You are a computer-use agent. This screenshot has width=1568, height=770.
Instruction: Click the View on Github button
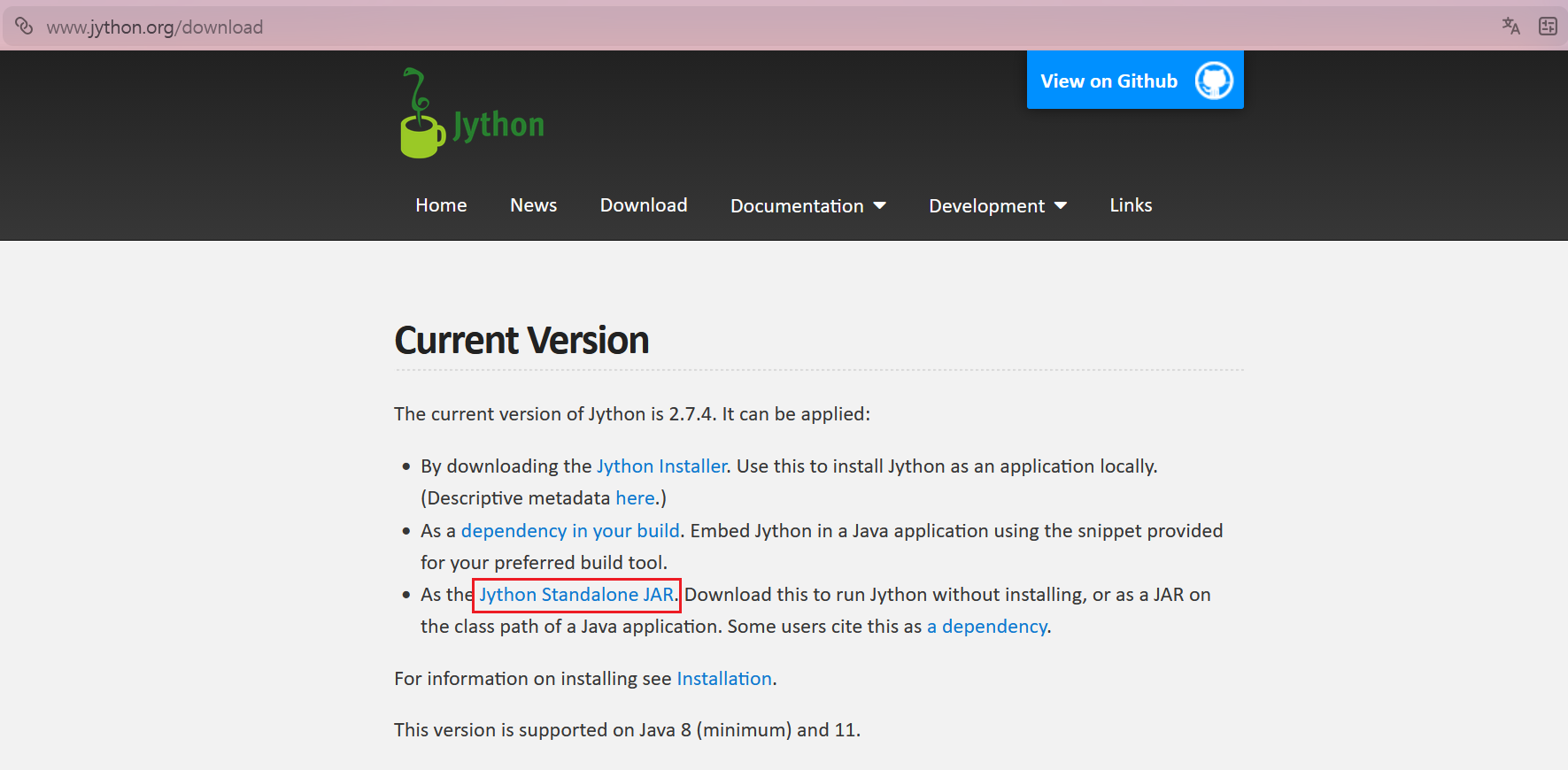[x=1135, y=80]
